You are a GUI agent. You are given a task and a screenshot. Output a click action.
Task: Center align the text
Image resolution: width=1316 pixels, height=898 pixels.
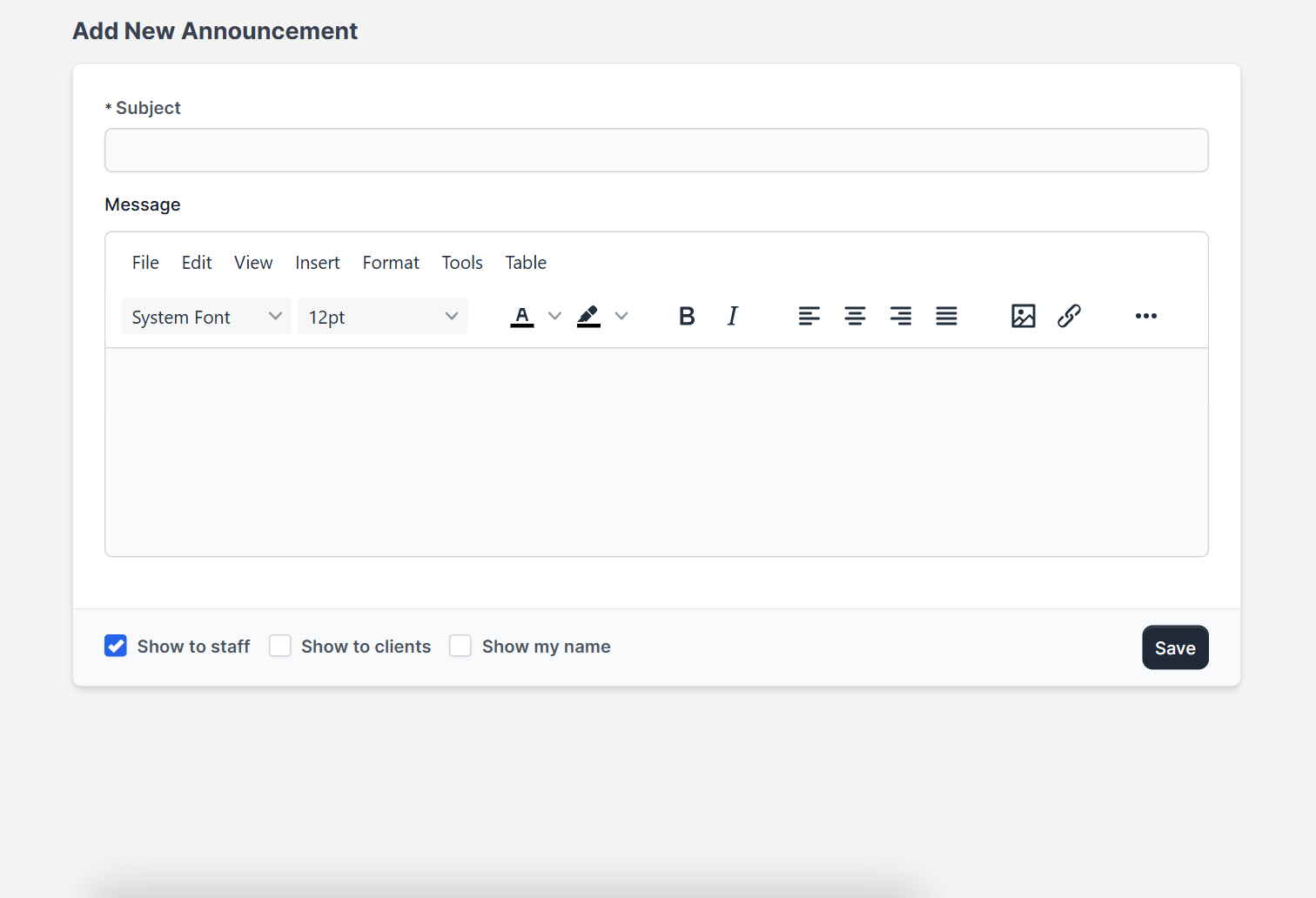pyautogui.click(x=855, y=316)
